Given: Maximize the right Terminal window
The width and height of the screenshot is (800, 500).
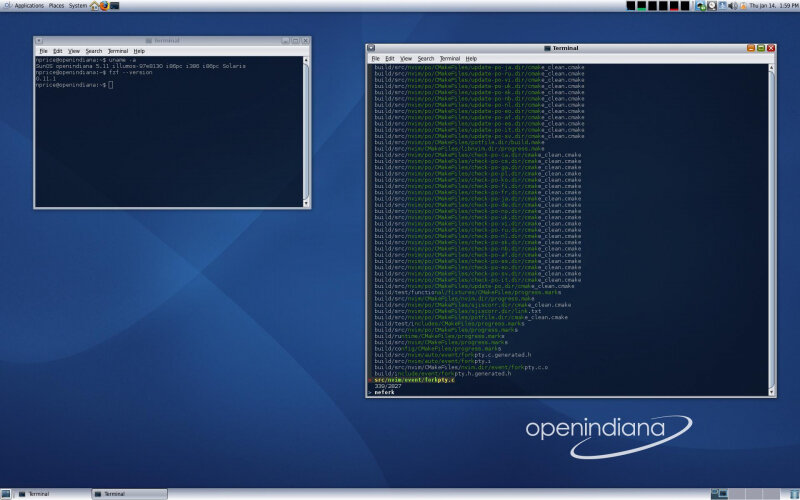Looking at the screenshot, I should pos(761,48).
